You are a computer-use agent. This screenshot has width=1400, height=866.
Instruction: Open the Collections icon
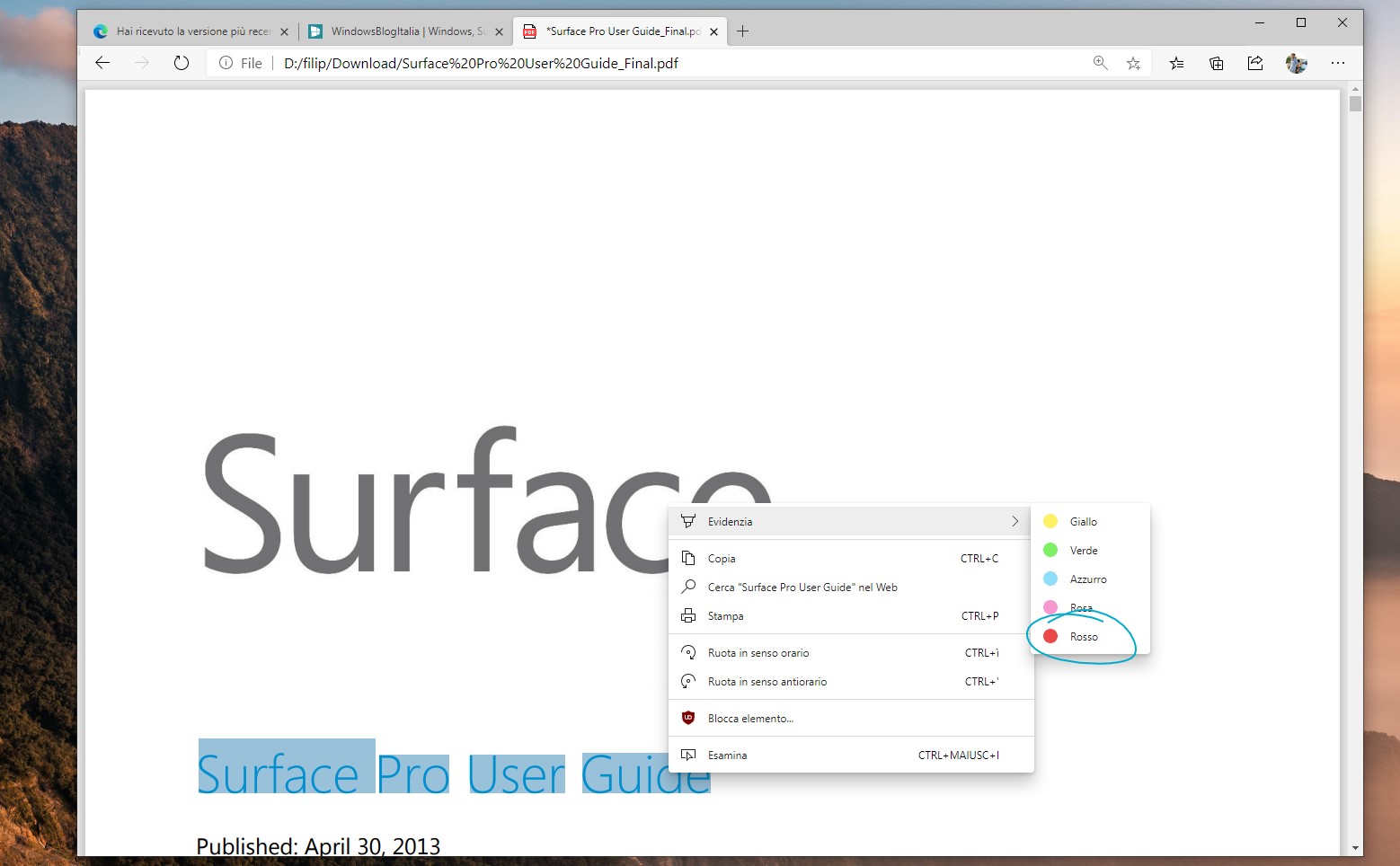[1216, 63]
